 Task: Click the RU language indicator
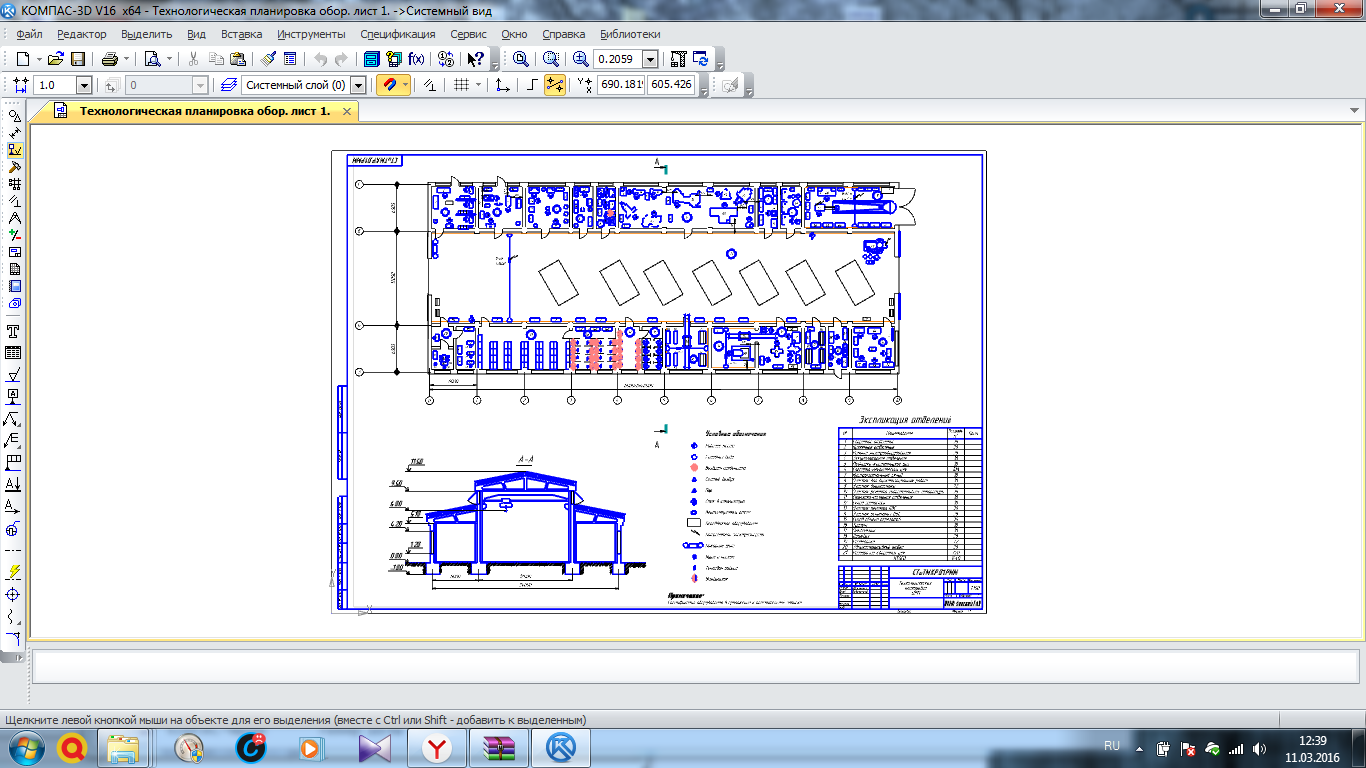1111,746
